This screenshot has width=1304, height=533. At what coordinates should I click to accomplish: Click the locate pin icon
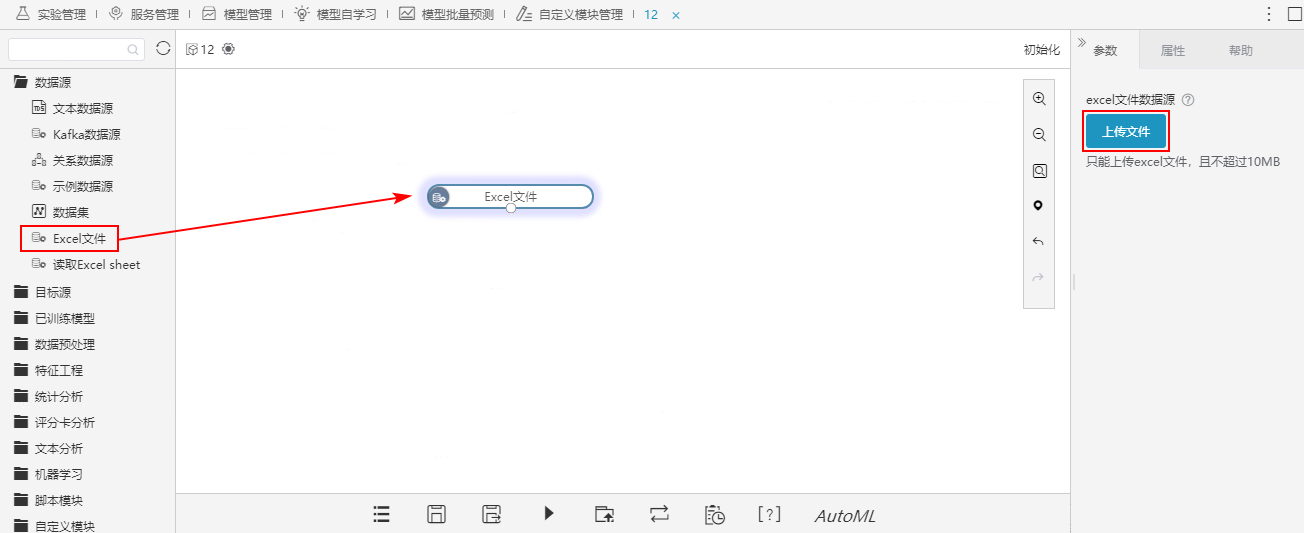point(1039,206)
